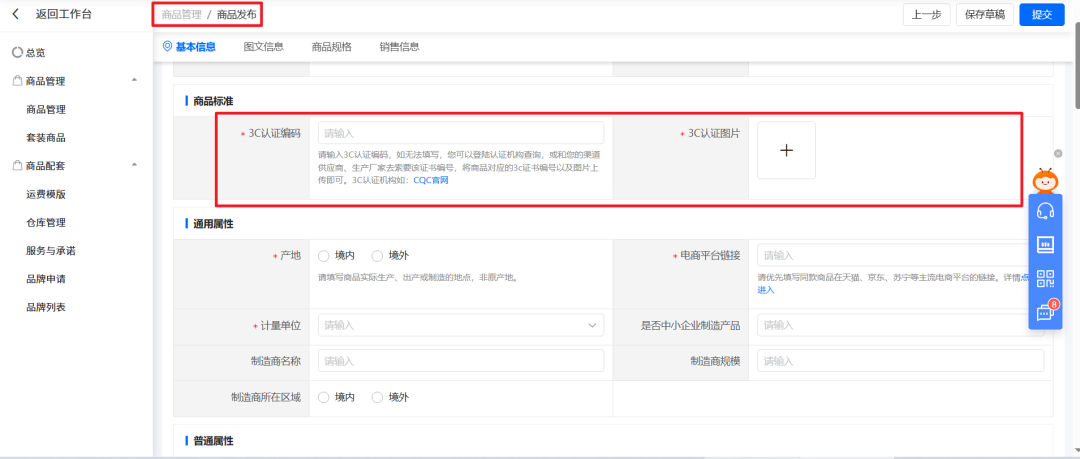
Task: Open the chat messages icon with badge
Action: 1045,311
